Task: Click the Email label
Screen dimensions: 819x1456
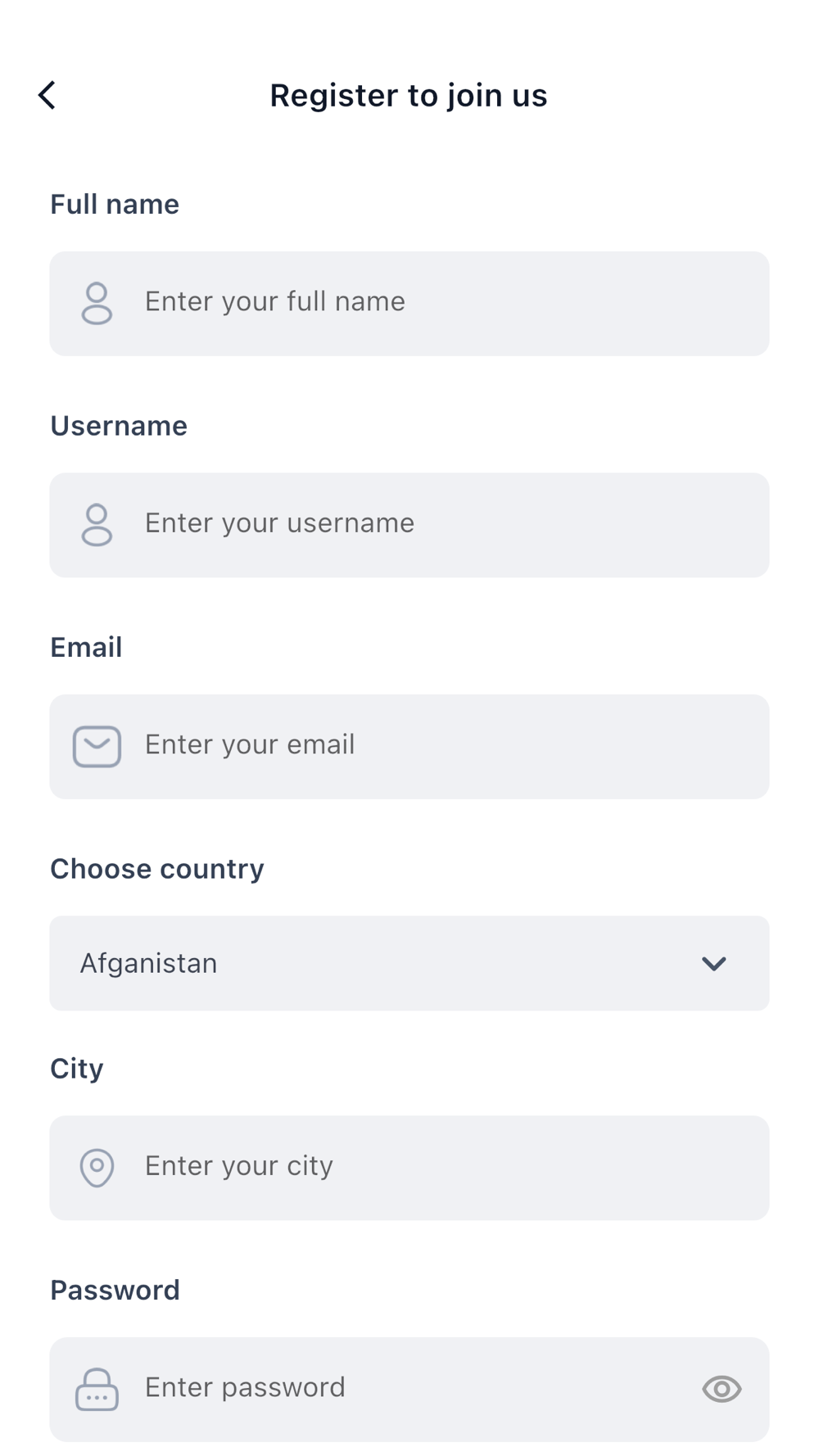Action: tap(86, 648)
